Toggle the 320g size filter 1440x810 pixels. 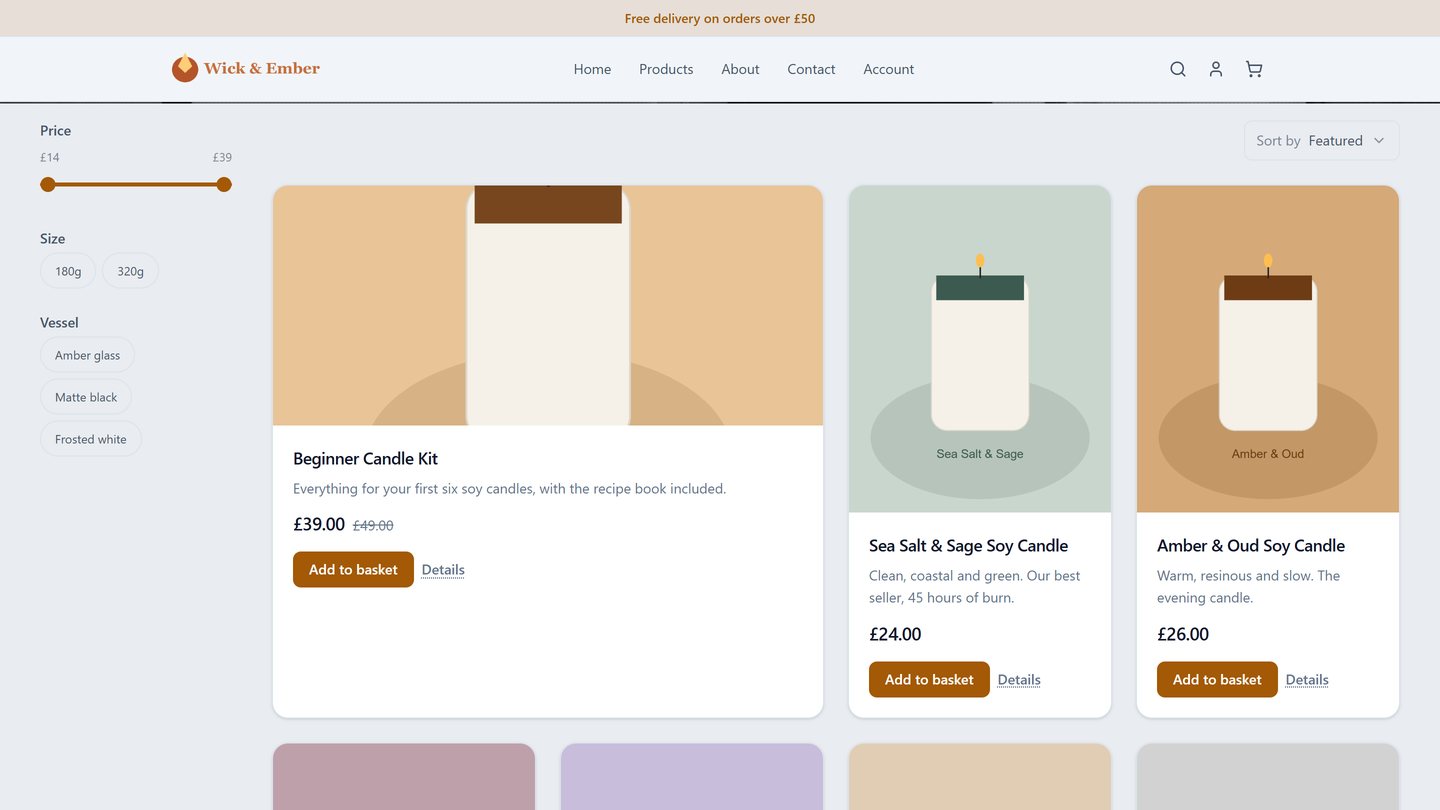(x=130, y=271)
